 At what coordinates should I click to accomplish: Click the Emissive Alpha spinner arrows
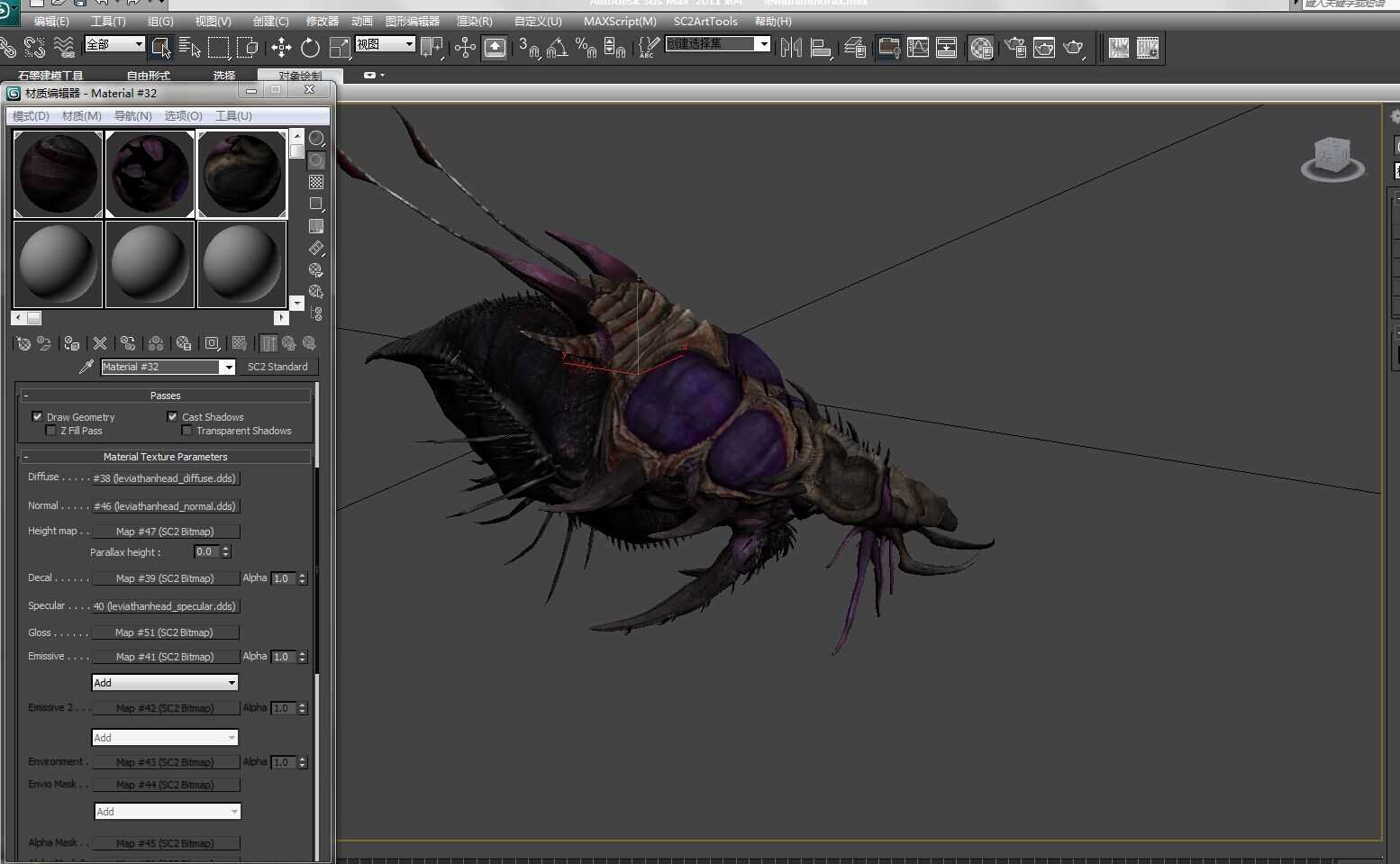tap(303, 657)
